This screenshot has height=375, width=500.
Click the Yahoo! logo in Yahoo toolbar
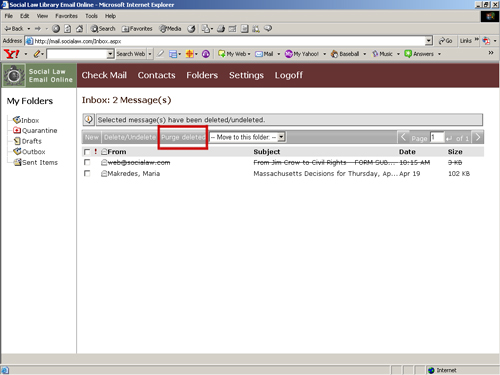(11, 54)
